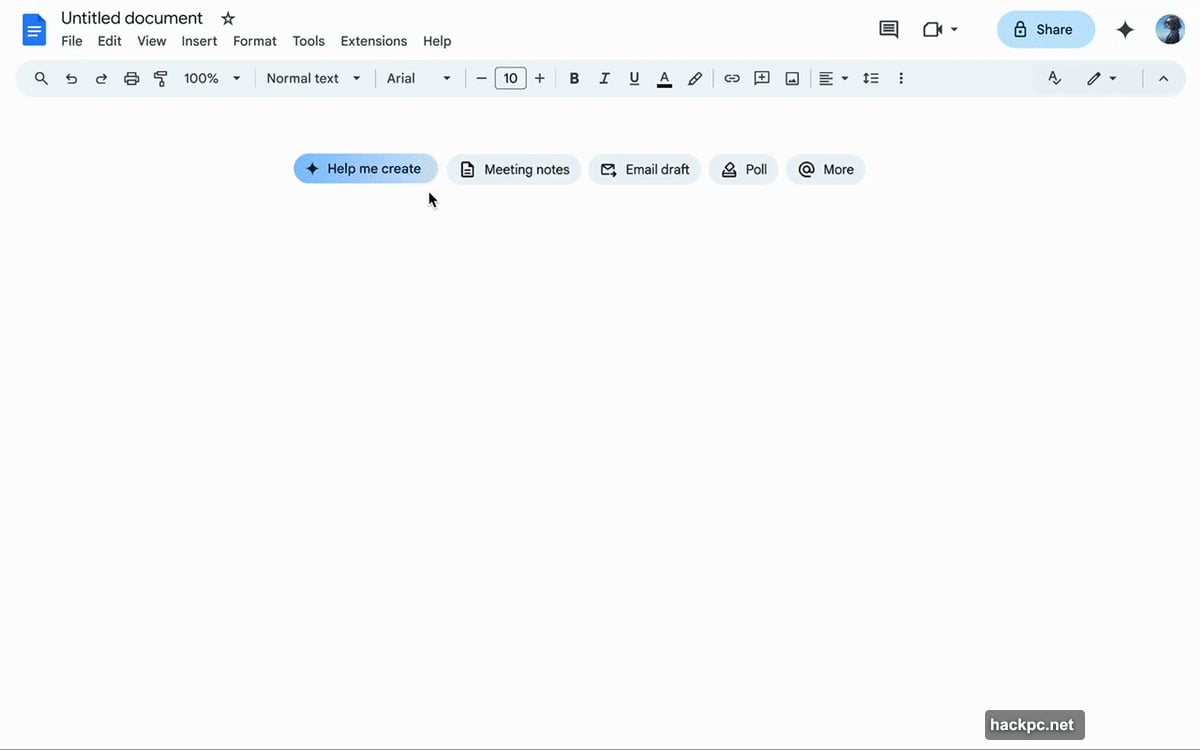1200x750 pixels.
Task: Open the Normal text styles dropdown
Action: (x=313, y=78)
